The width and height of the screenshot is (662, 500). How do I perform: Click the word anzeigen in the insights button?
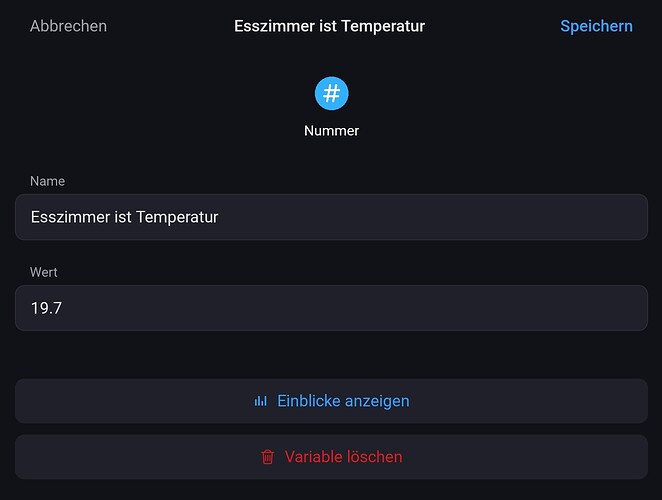pos(377,401)
